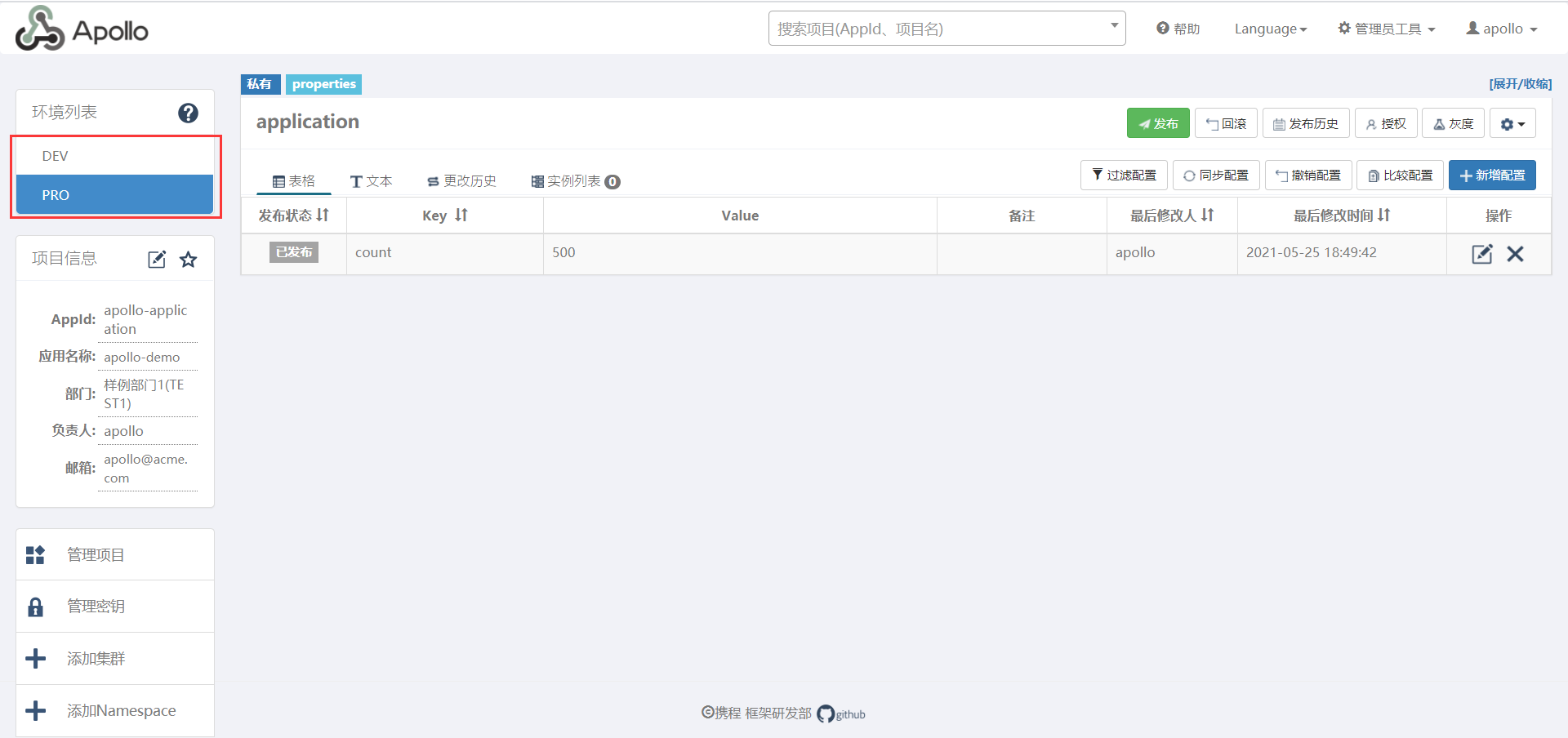Switch to the 表格 table tab
The image size is (1568, 738).
294,181
